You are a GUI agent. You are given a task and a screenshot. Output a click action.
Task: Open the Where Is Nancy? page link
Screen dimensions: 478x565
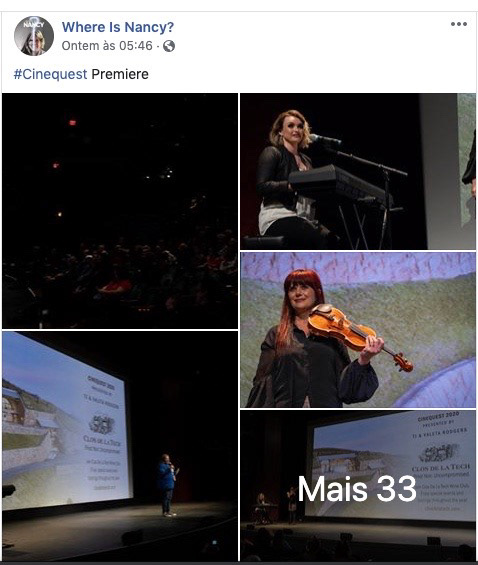click(118, 27)
